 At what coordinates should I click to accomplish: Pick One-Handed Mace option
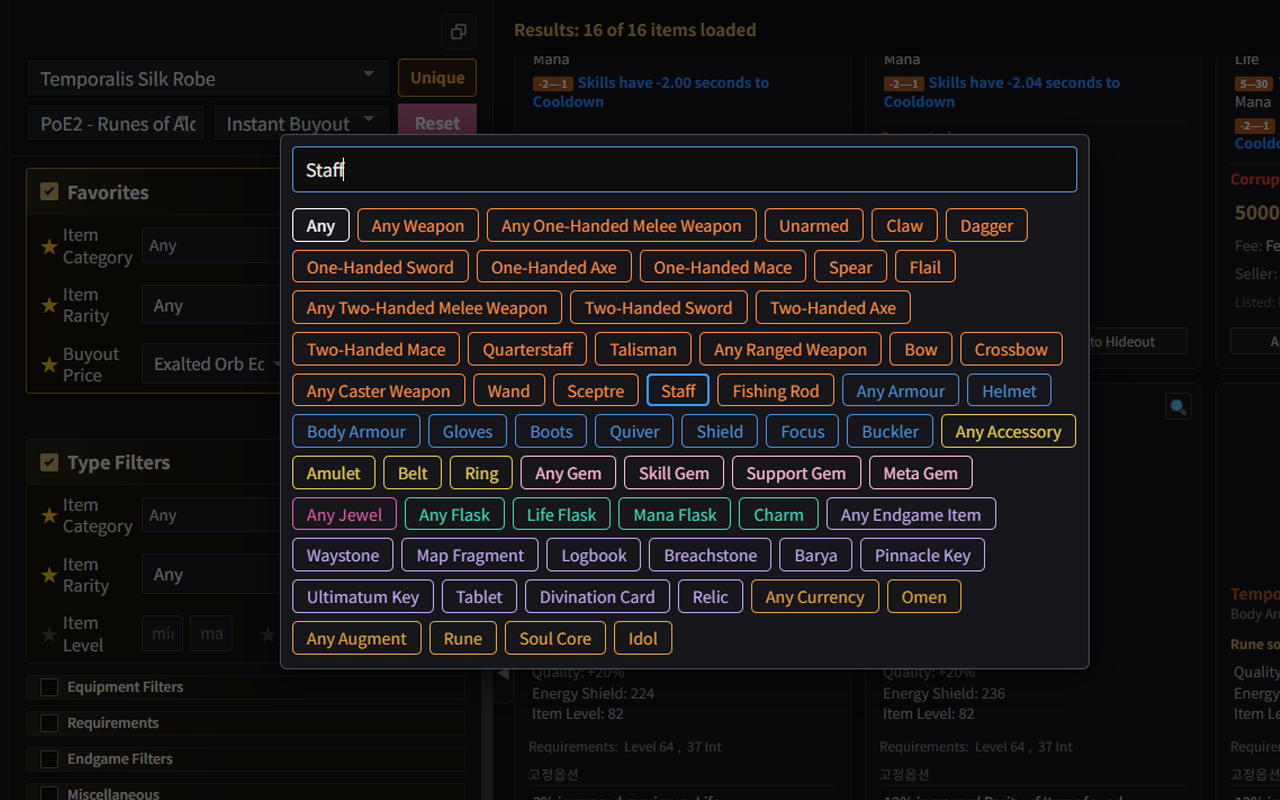click(x=723, y=267)
